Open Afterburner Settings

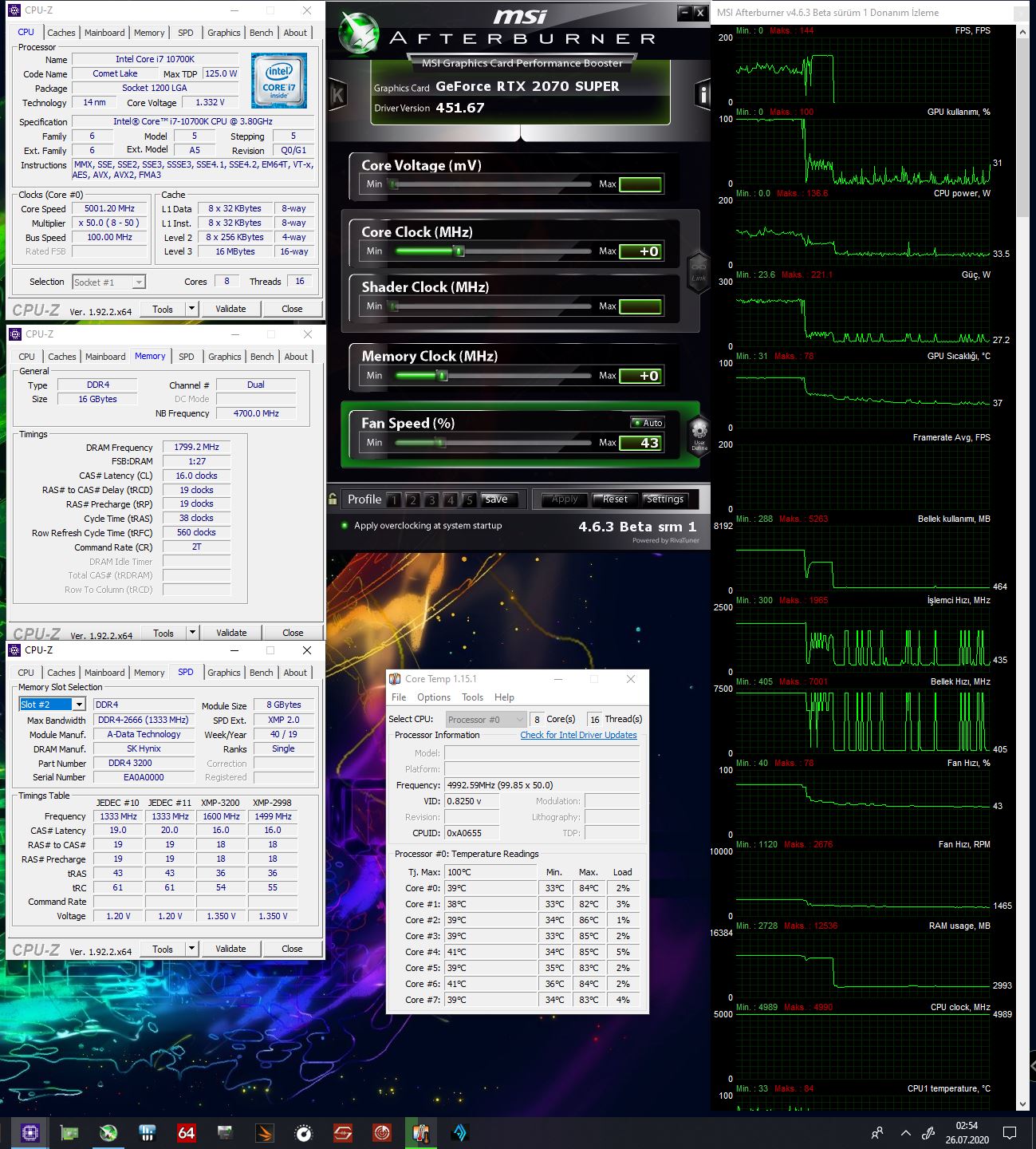coord(664,499)
